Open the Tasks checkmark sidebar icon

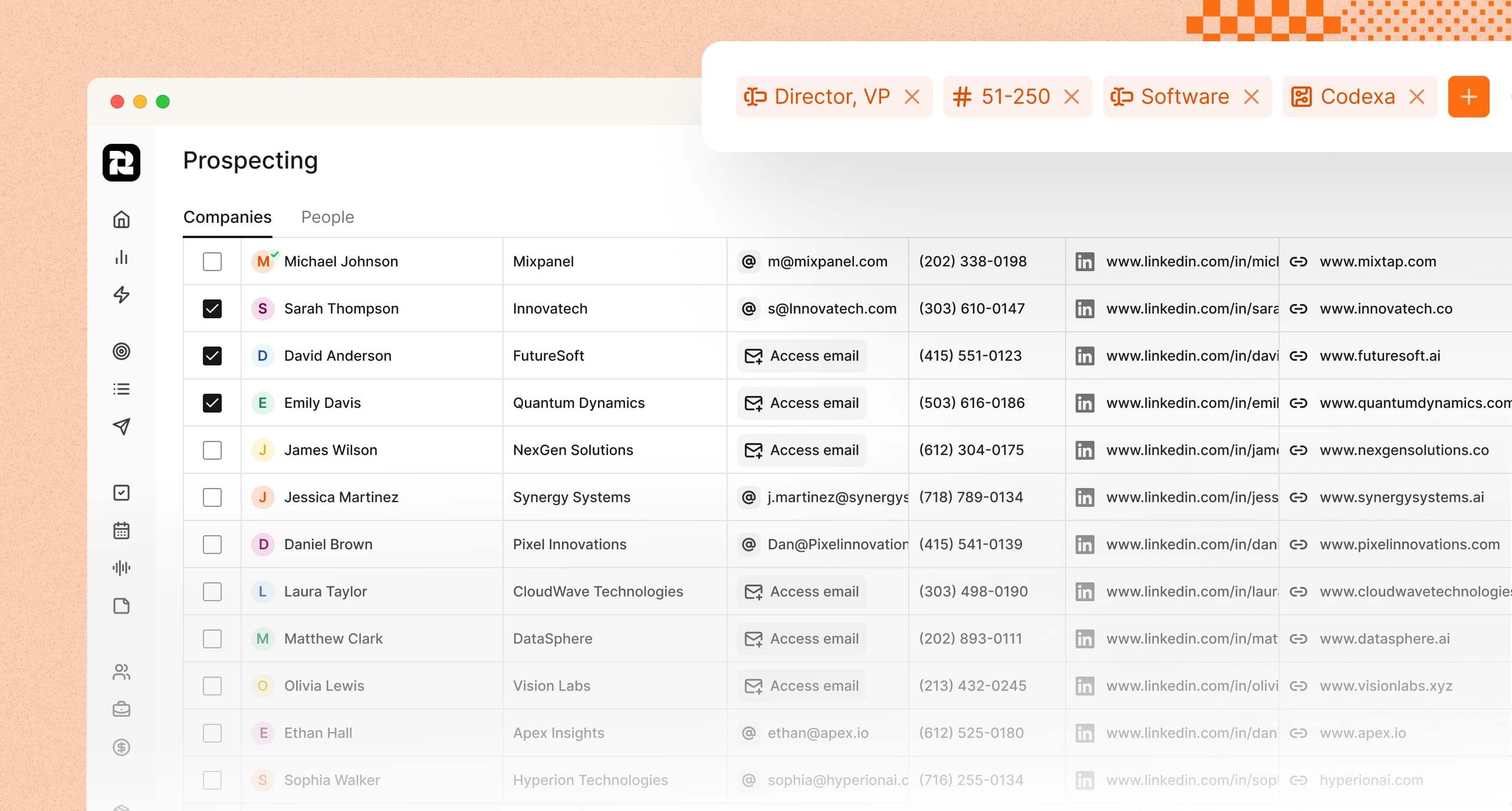pos(121,493)
